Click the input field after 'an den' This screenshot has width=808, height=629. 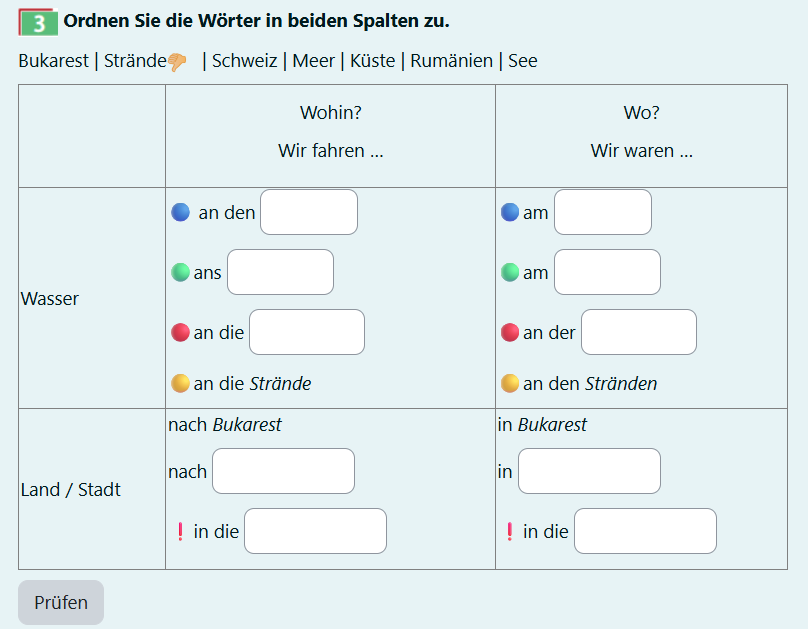click(309, 212)
